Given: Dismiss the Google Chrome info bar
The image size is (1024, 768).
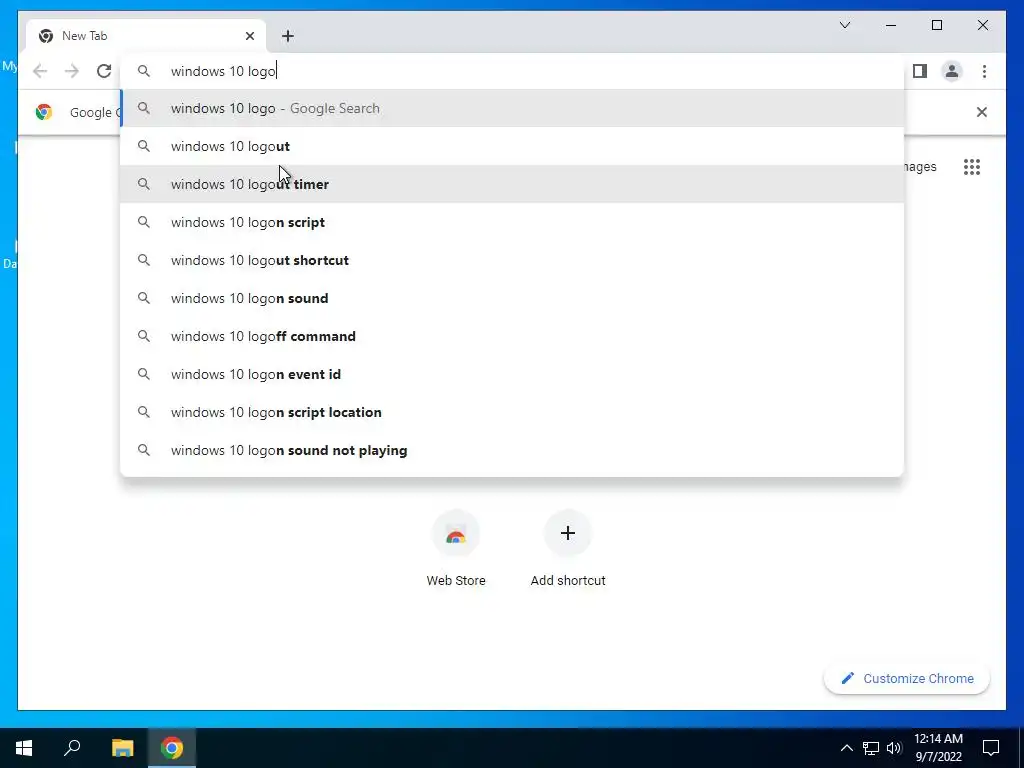Looking at the screenshot, I should [982, 112].
